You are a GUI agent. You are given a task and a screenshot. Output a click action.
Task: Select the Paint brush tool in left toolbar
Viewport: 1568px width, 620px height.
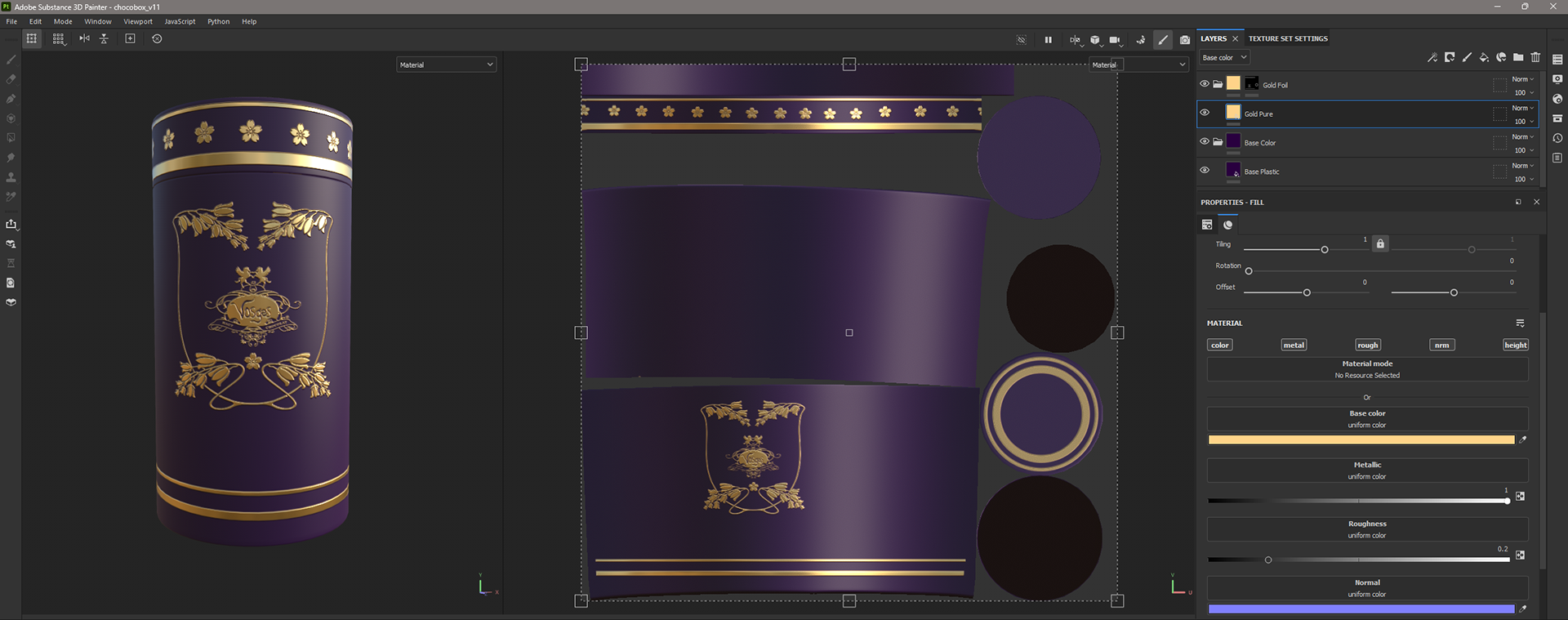pos(11,60)
